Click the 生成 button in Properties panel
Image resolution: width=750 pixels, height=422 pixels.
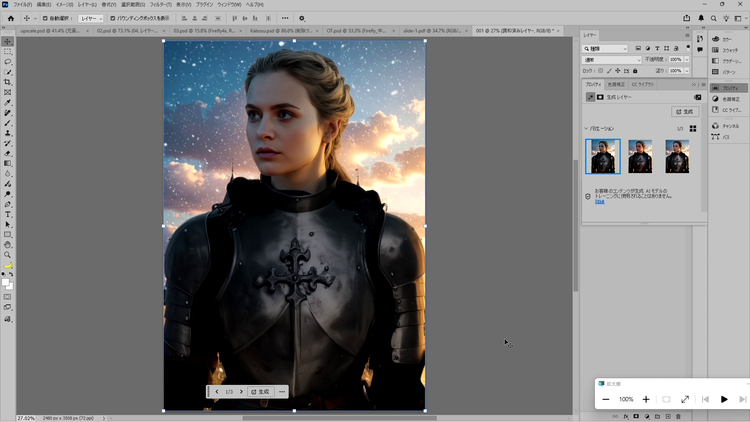684,112
